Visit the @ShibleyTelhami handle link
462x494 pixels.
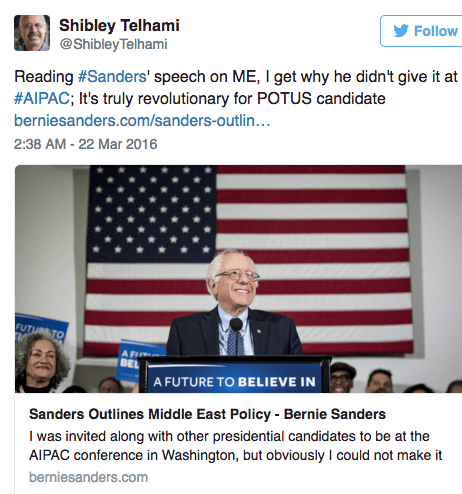tap(113, 44)
